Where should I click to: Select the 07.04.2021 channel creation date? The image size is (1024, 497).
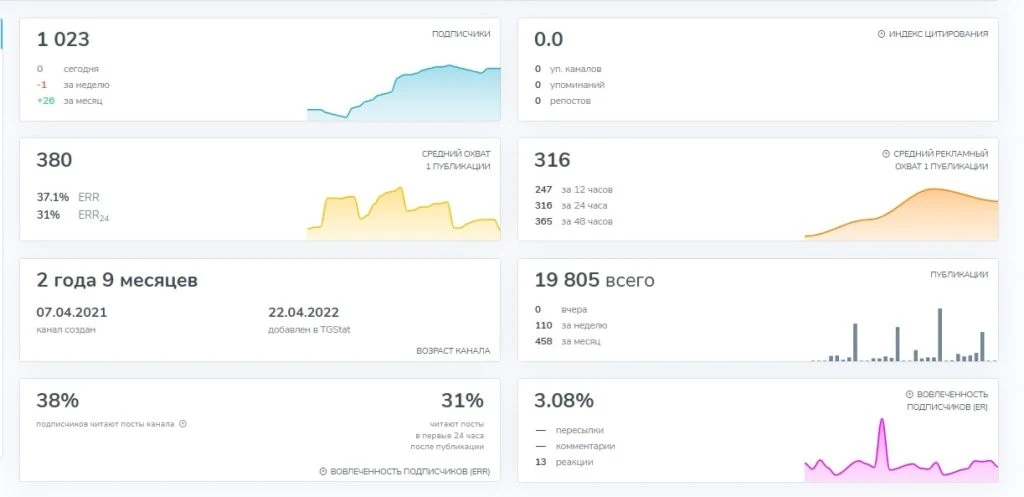(x=72, y=313)
